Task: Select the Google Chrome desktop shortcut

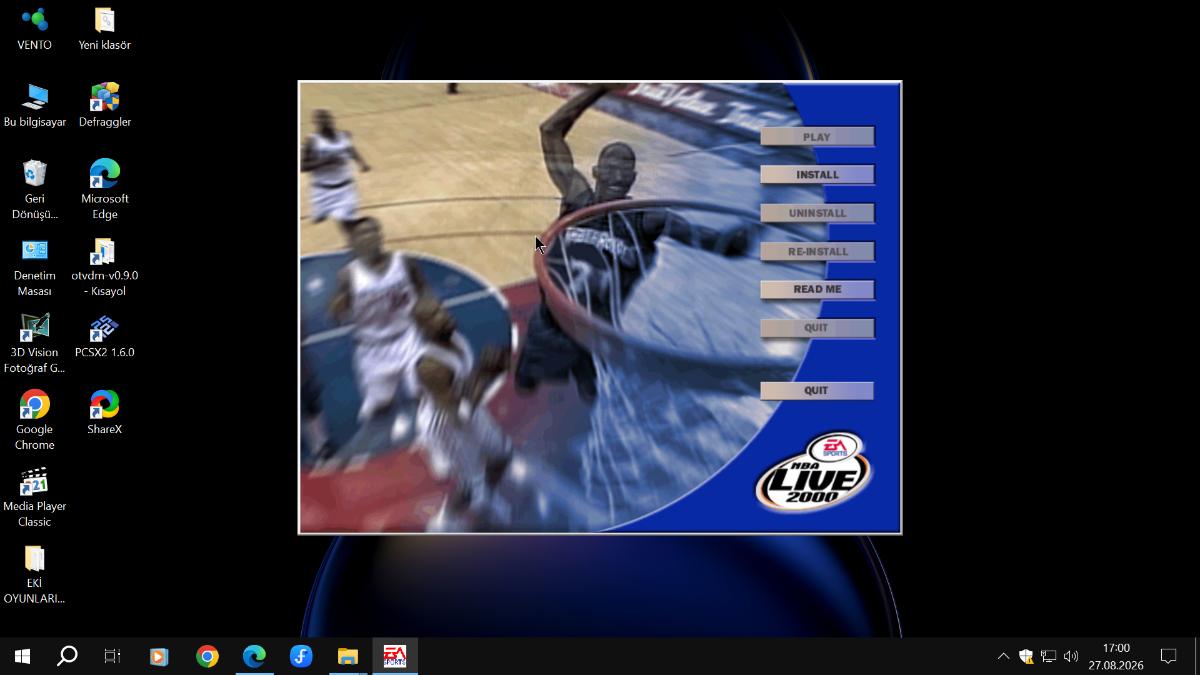Action: click(34, 421)
